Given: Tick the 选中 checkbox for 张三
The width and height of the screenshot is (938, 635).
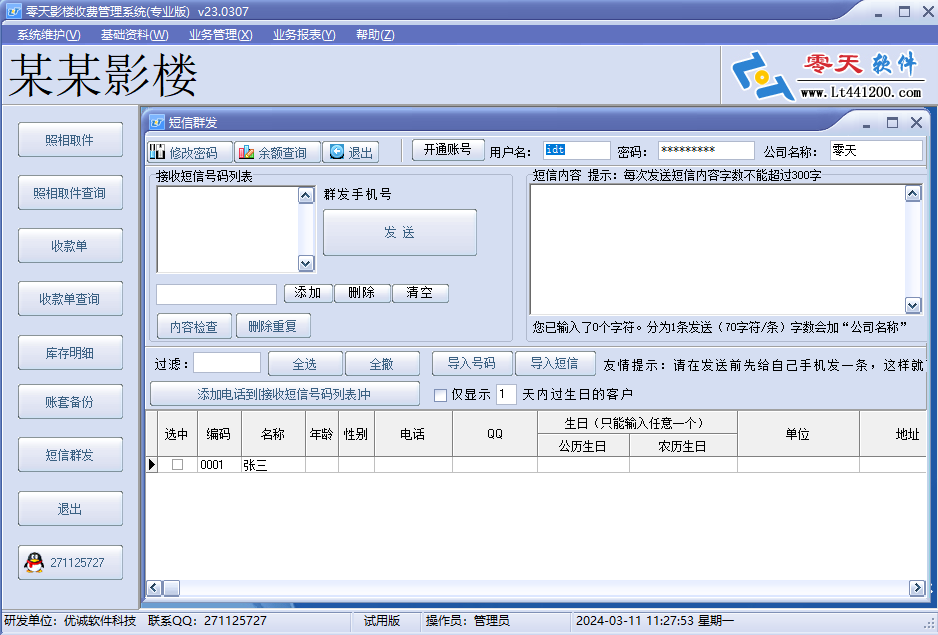Looking at the screenshot, I should tap(177, 465).
